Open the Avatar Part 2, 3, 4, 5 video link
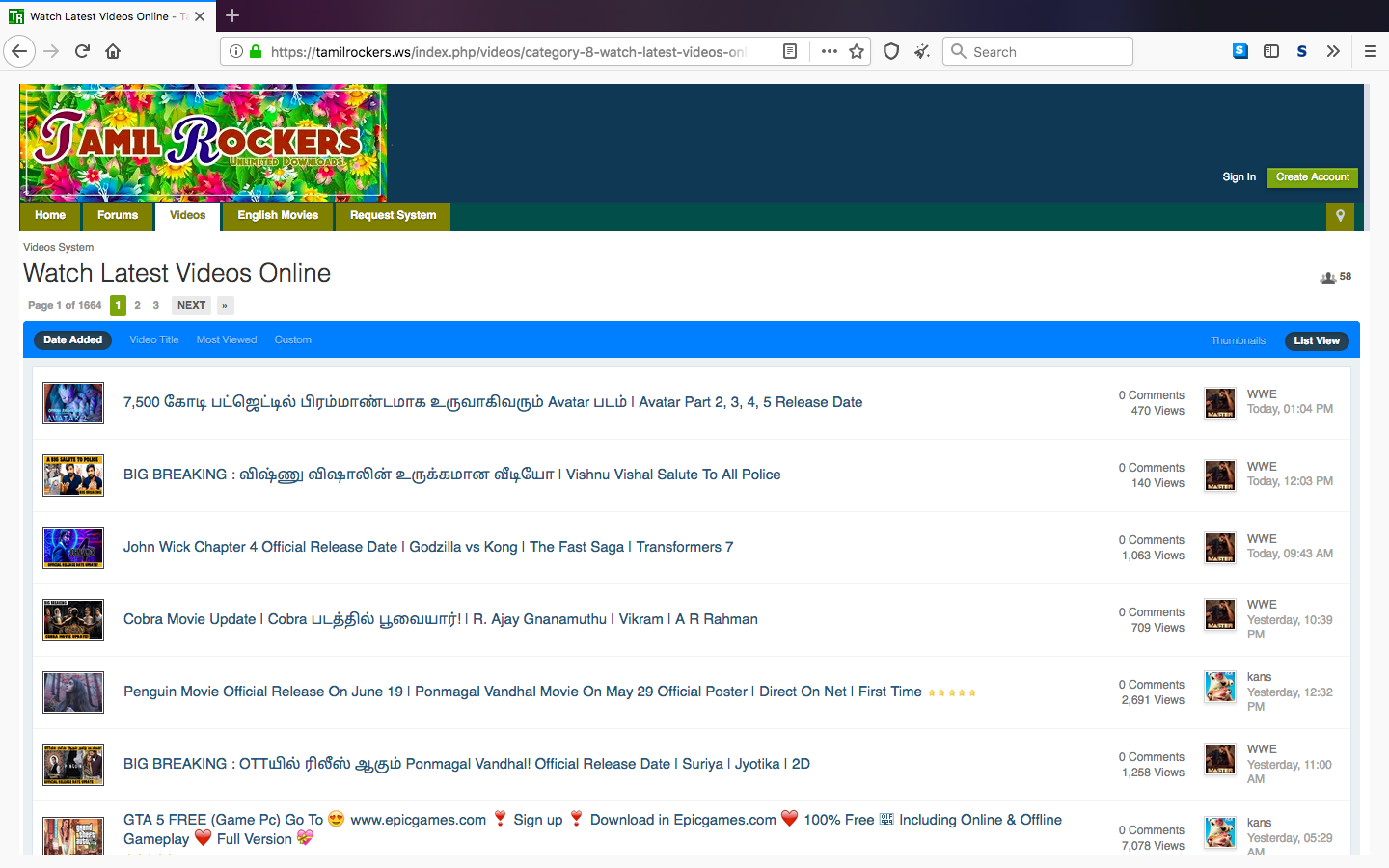The width and height of the screenshot is (1389, 868). [493, 402]
